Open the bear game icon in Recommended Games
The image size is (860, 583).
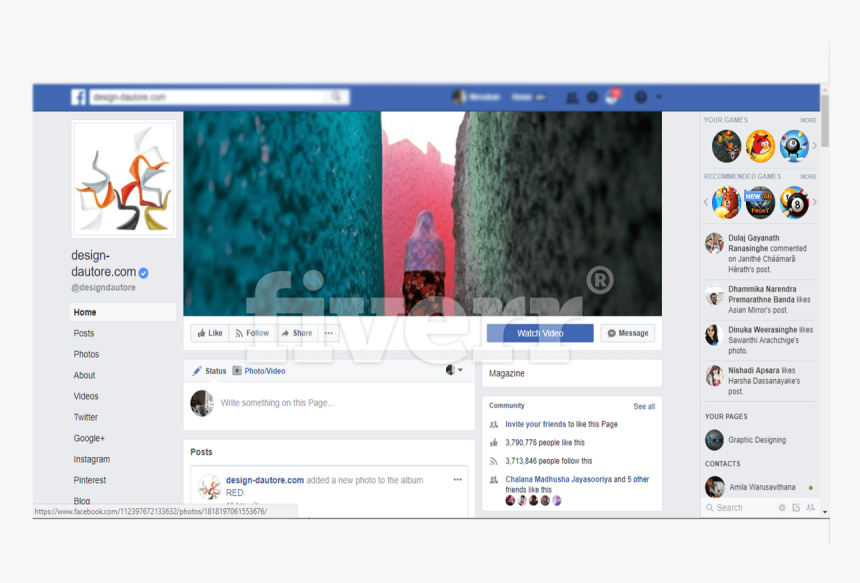pyautogui.click(x=726, y=202)
